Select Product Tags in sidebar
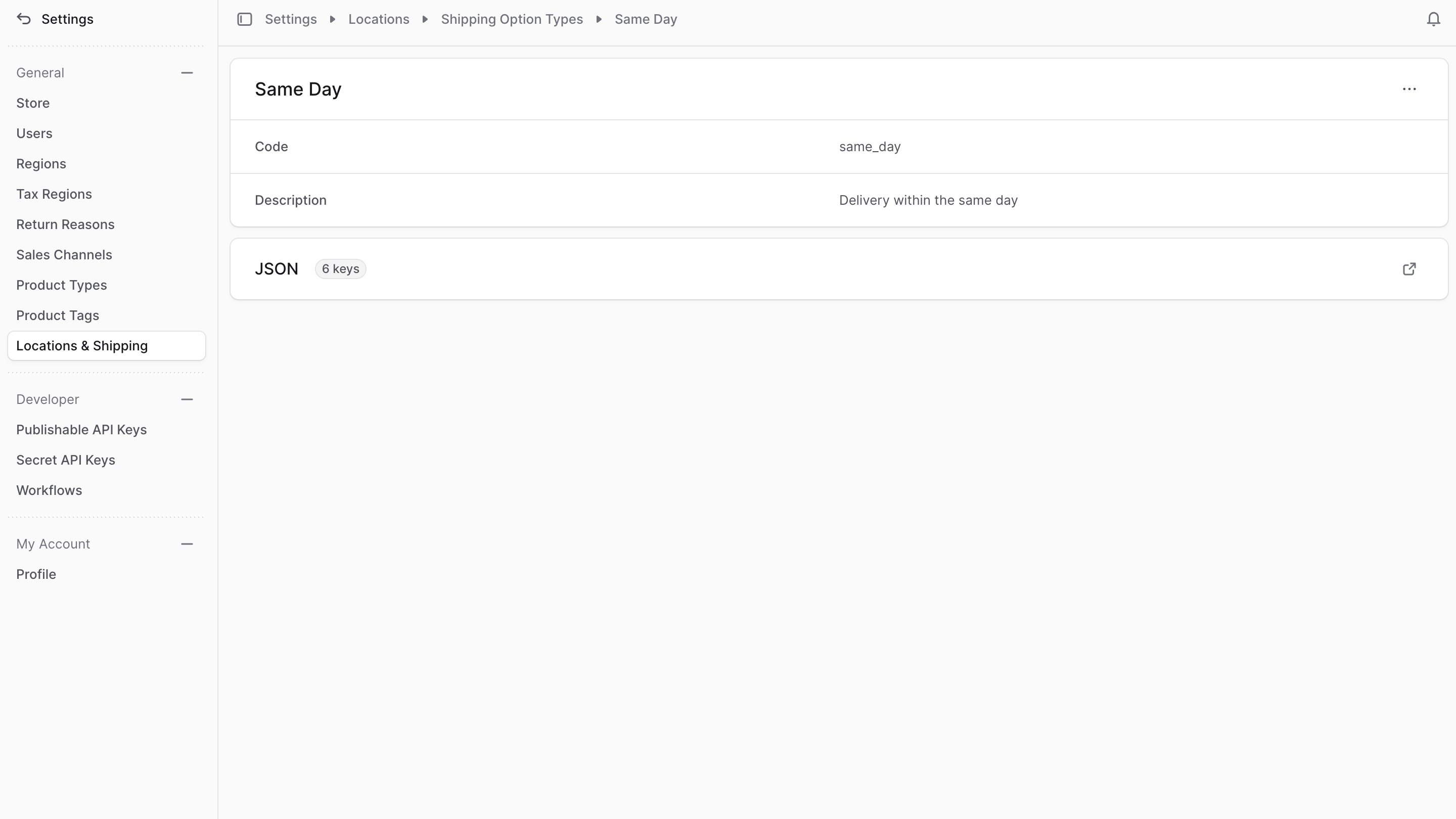 tap(58, 315)
